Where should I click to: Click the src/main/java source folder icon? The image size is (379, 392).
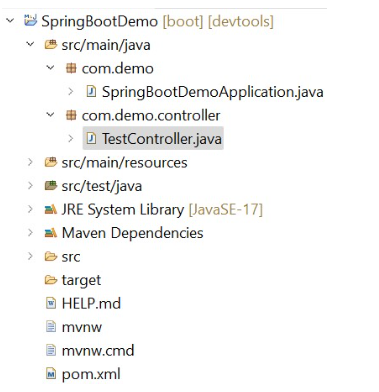coord(51,44)
